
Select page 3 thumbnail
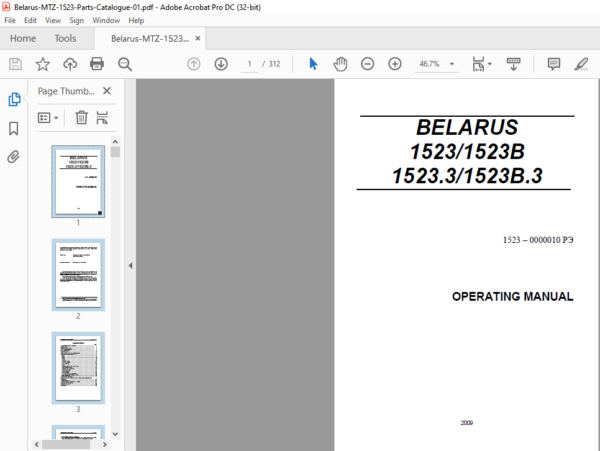click(x=78, y=368)
